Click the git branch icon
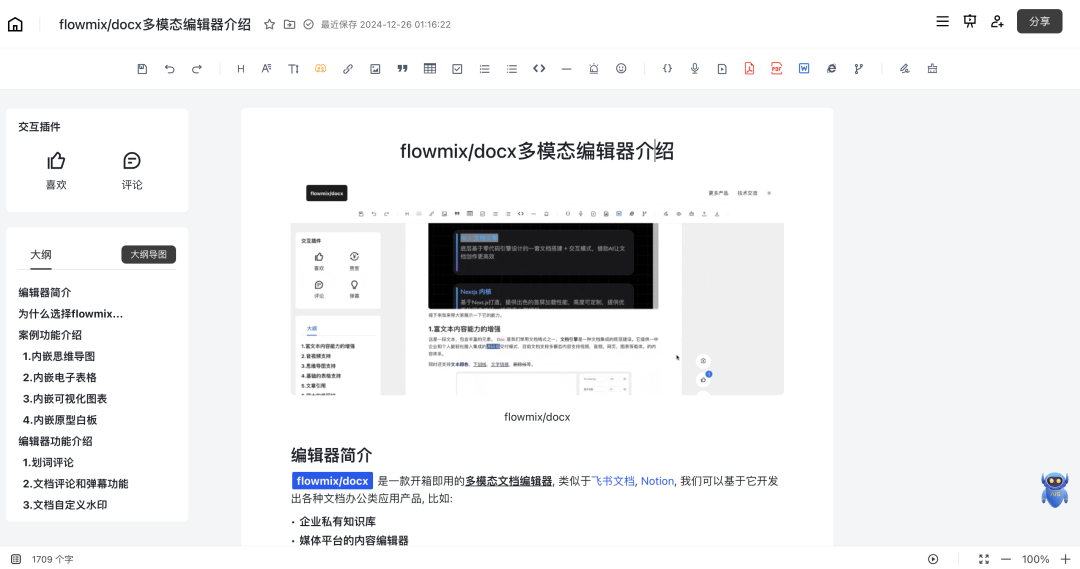 click(858, 69)
